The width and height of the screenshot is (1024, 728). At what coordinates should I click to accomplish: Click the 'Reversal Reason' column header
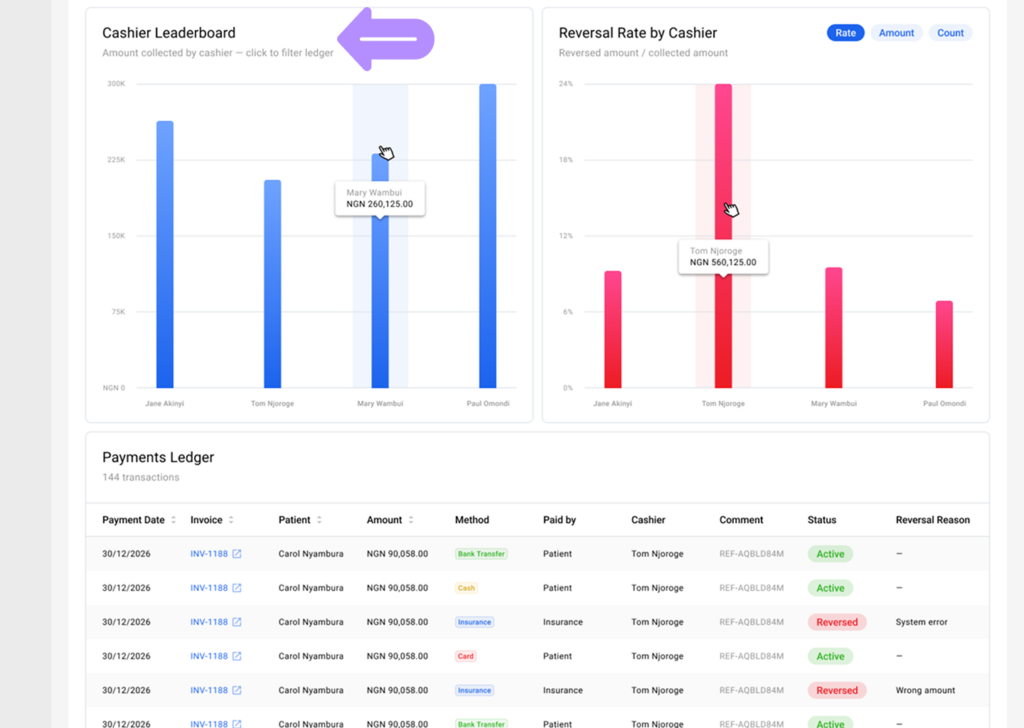tap(933, 520)
